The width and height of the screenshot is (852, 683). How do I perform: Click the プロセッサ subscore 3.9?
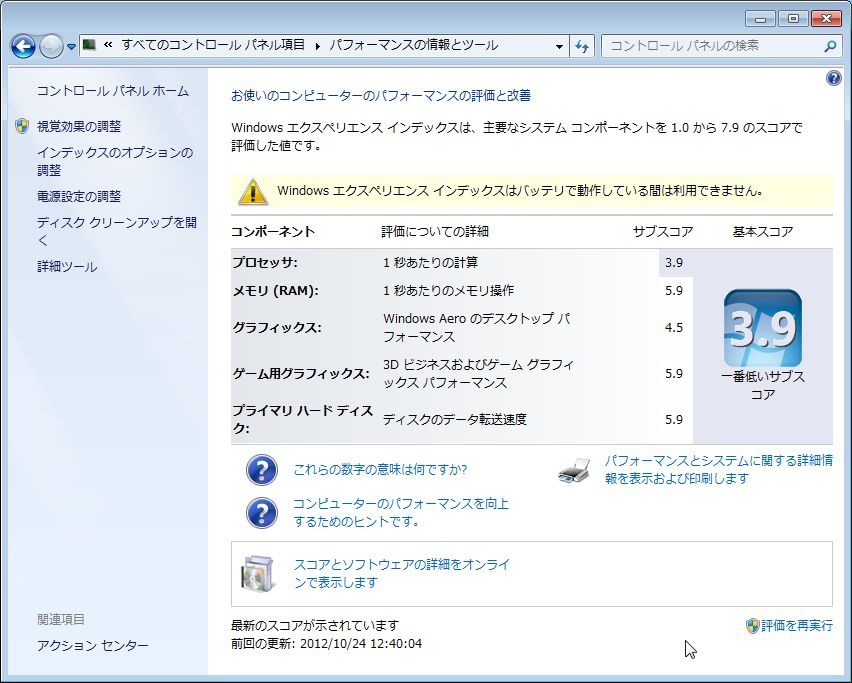coord(674,262)
